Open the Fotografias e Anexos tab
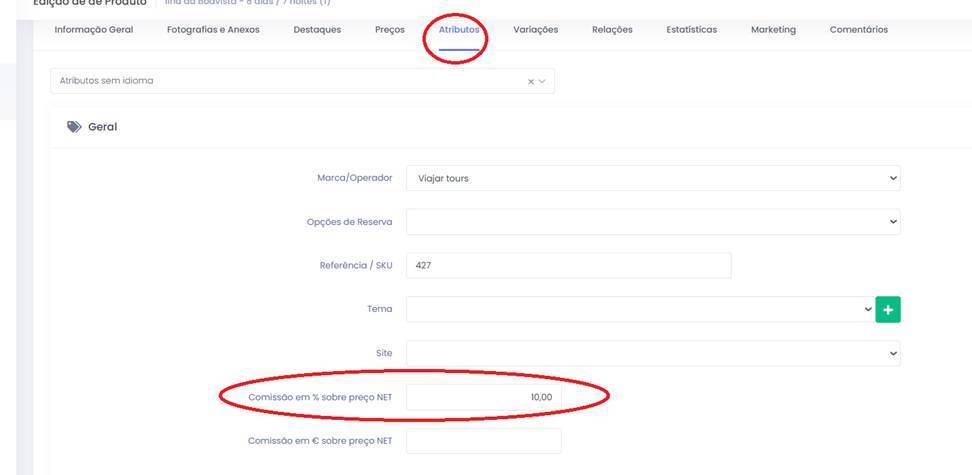 coord(213,30)
